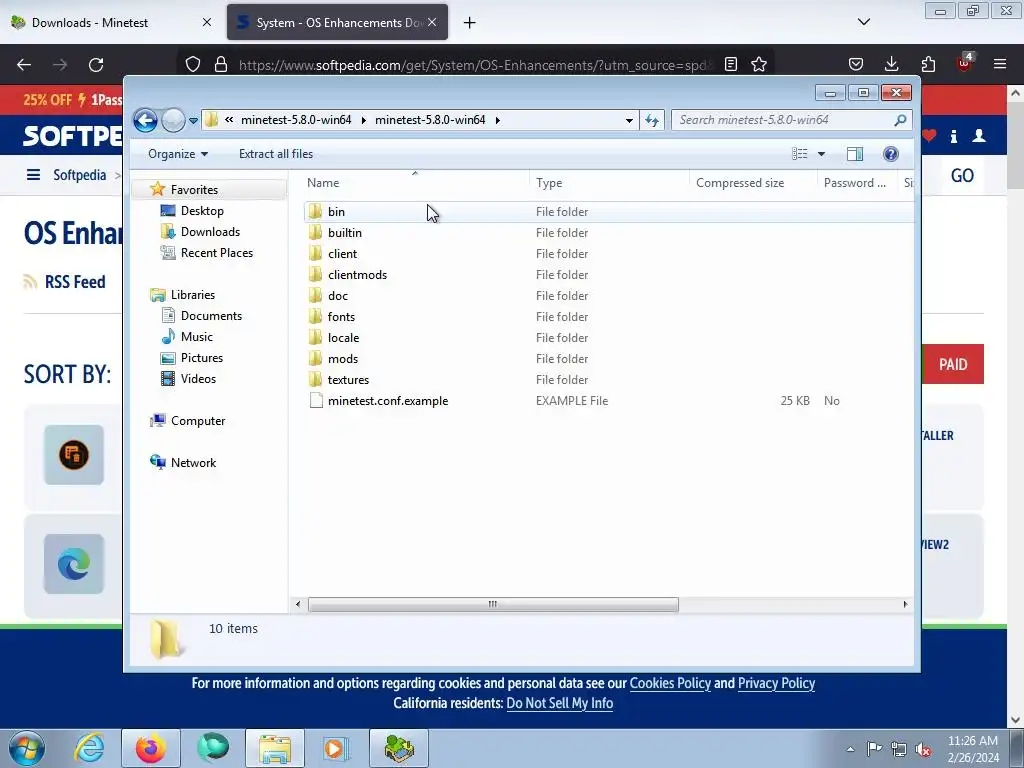Click Do Not Sell My Info link
The image size is (1024, 768).
(560, 703)
